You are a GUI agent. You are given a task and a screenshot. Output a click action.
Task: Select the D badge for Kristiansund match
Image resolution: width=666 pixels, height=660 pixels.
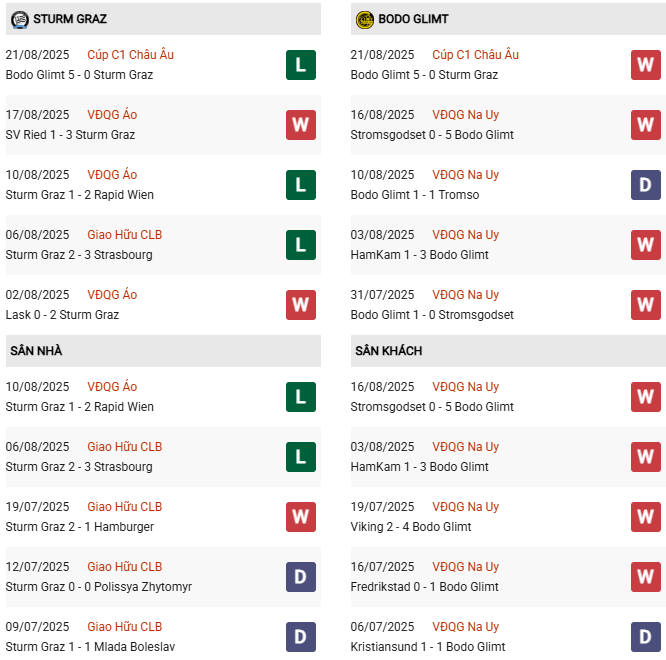point(645,637)
